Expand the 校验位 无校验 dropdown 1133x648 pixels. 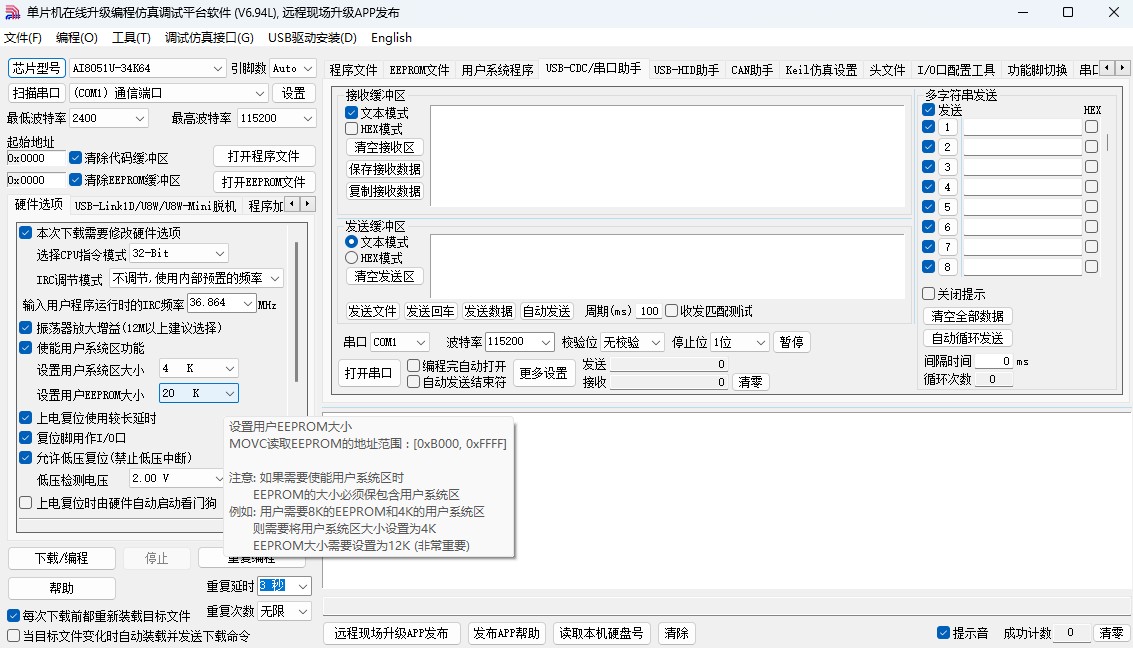click(x=655, y=342)
